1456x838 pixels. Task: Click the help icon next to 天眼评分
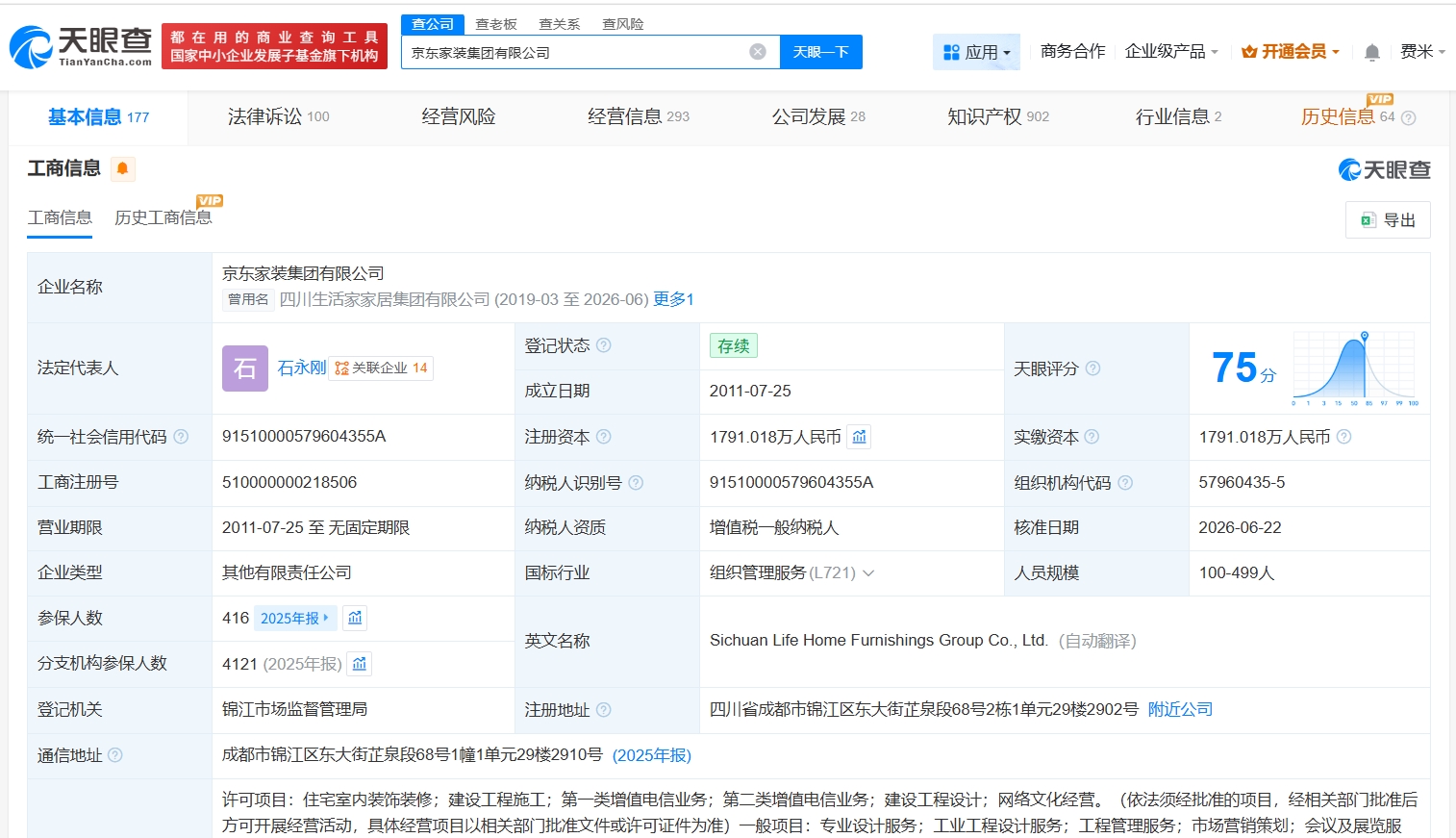point(1092,368)
